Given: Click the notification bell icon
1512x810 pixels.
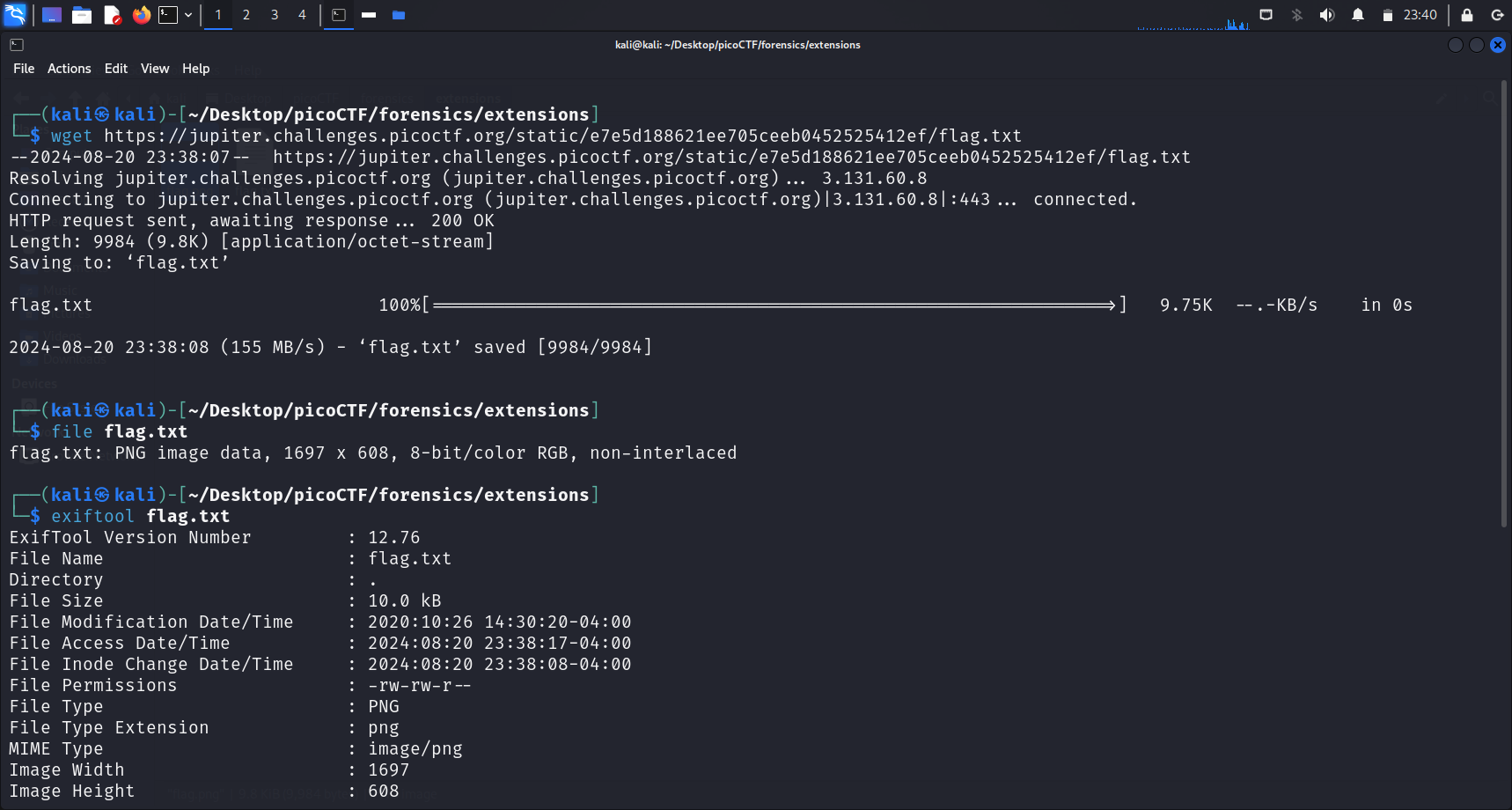Looking at the screenshot, I should pyautogui.click(x=1358, y=15).
